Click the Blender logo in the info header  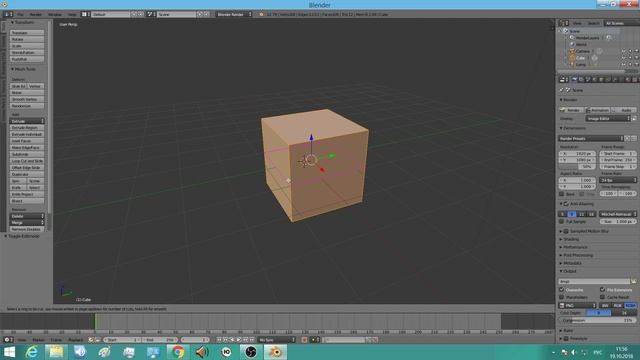tap(261, 14)
